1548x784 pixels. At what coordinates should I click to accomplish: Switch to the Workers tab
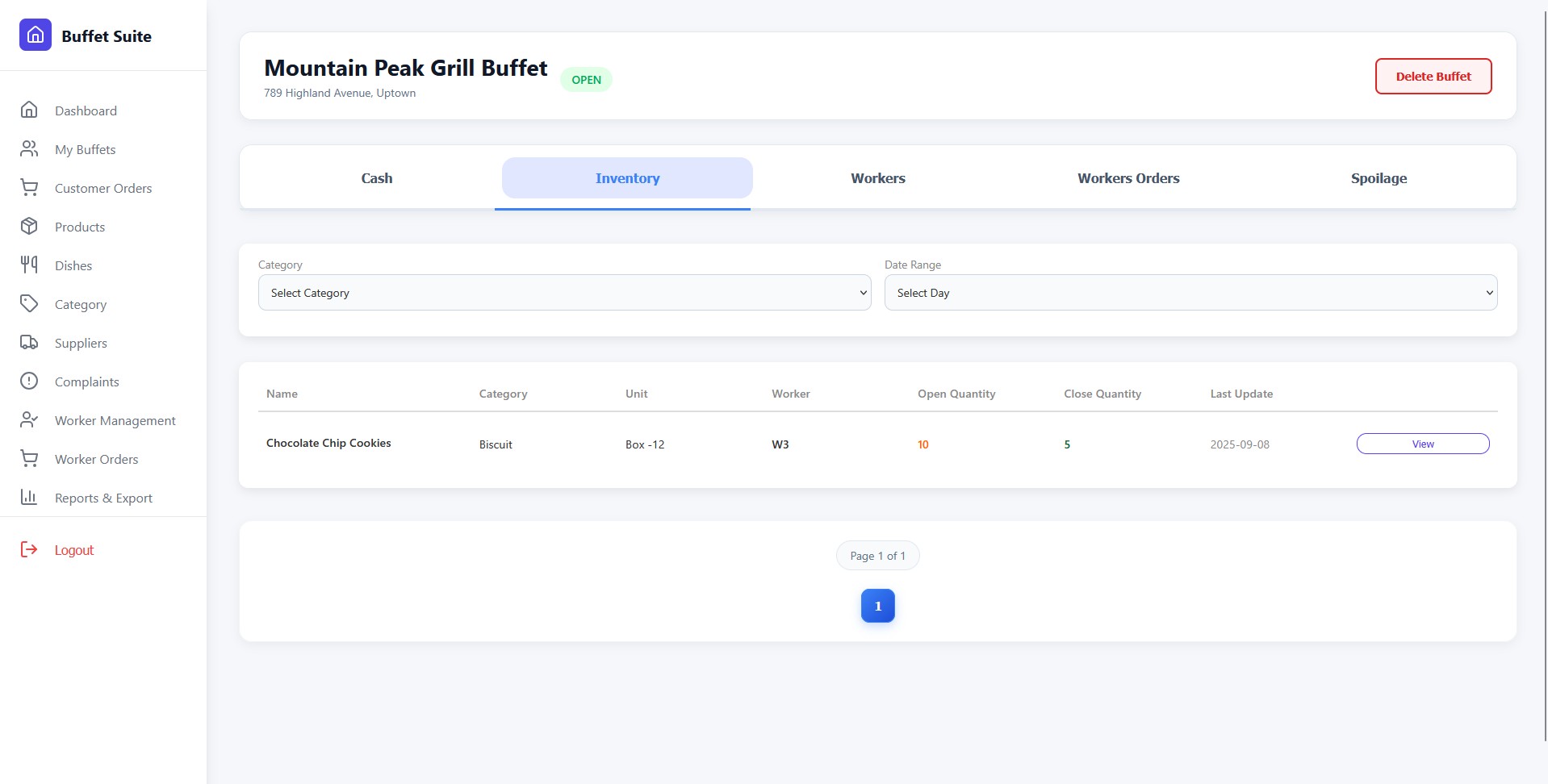pyautogui.click(x=877, y=177)
